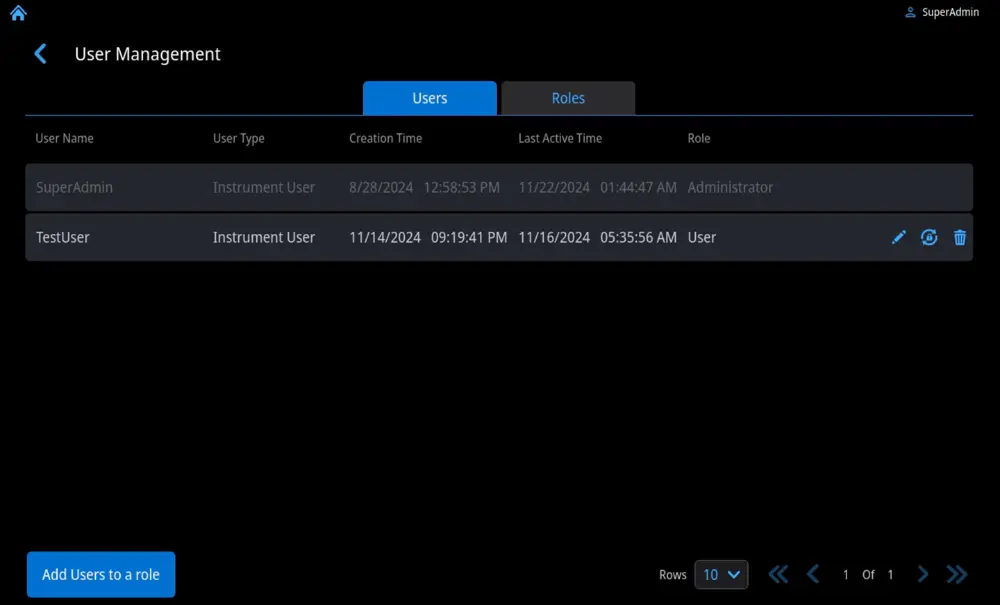
Task: Click the SuperAdmin label at top right
Action: click(x=950, y=12)
